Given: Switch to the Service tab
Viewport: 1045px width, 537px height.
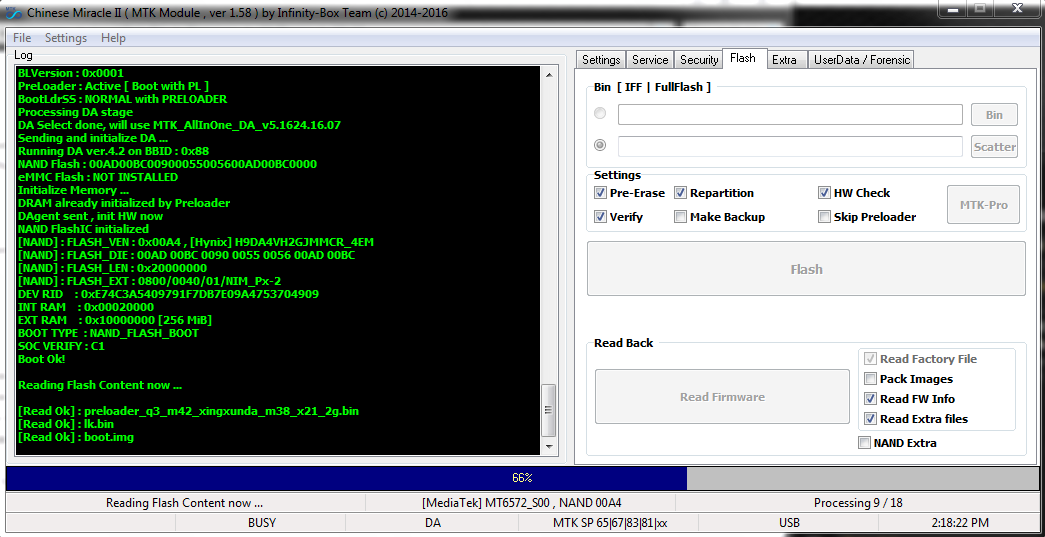Looking at the screenshot, I should point(650,60).
